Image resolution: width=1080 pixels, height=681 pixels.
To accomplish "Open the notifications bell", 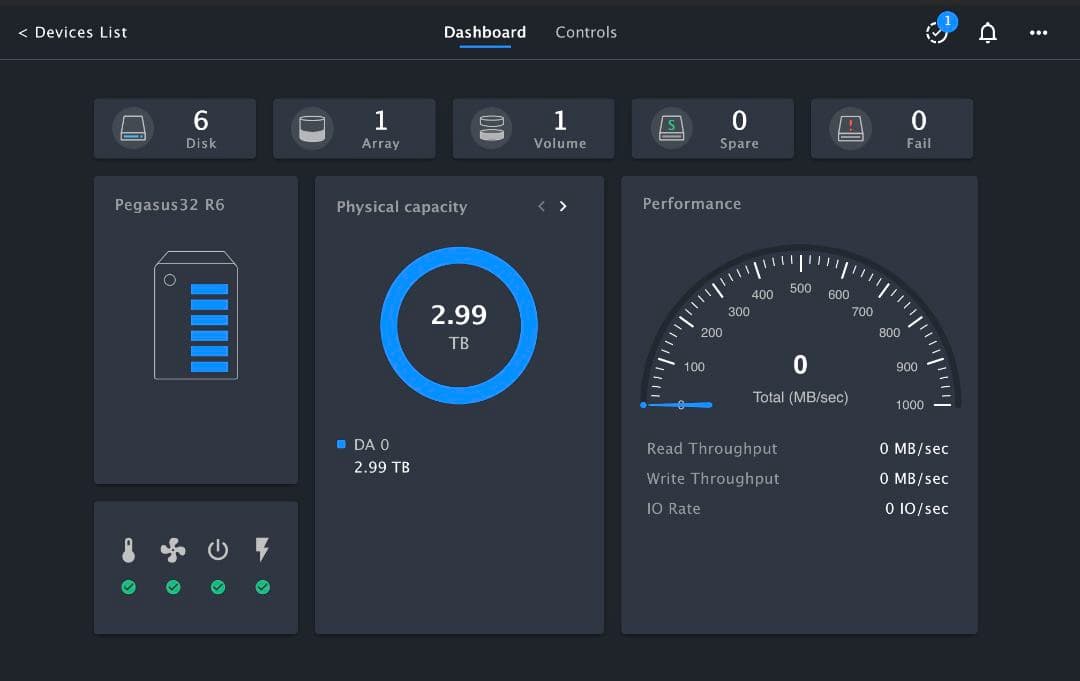I will [x=988, y=33].
